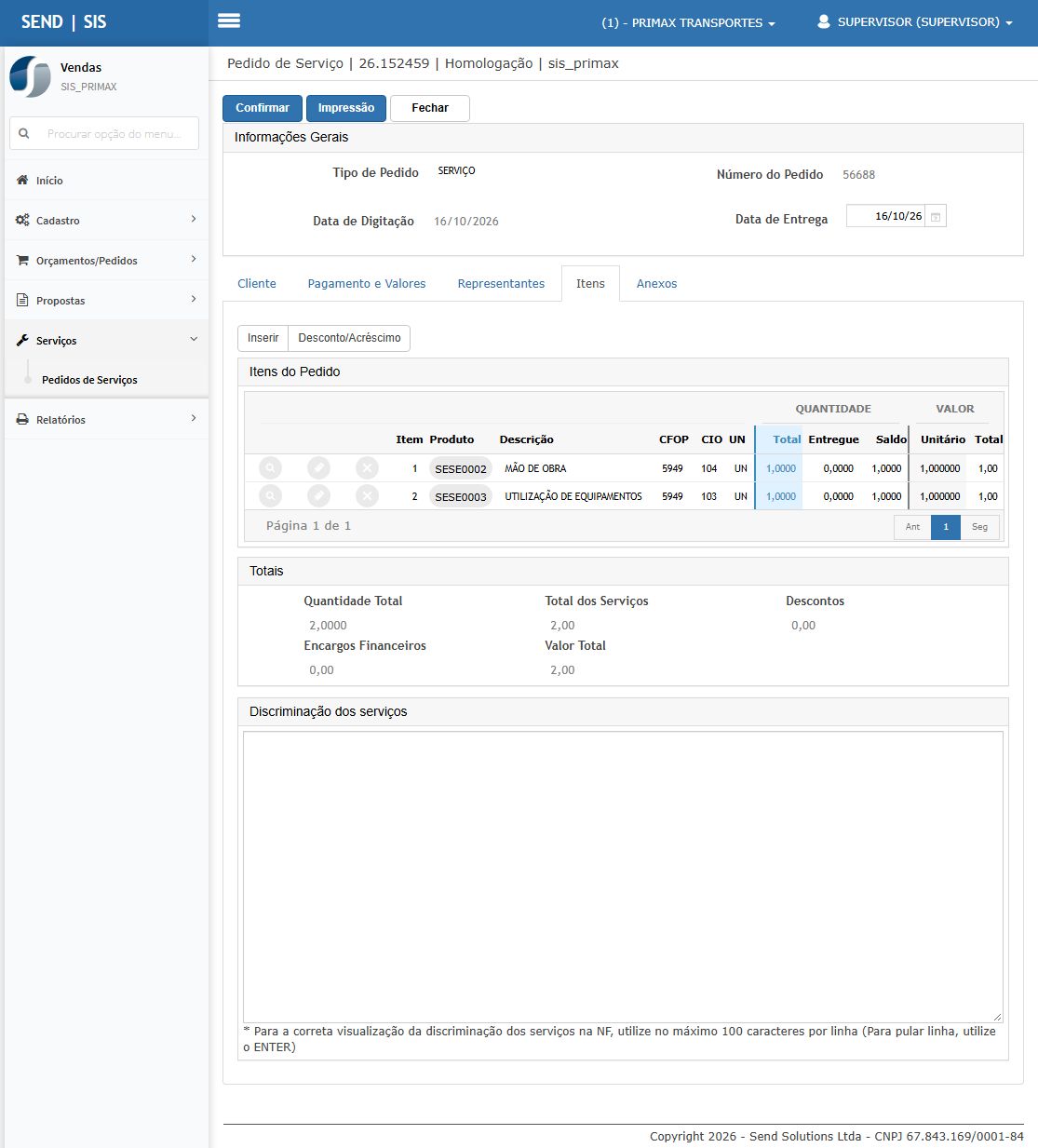Collapse the Serviços menu chevron

coord(194,340)
